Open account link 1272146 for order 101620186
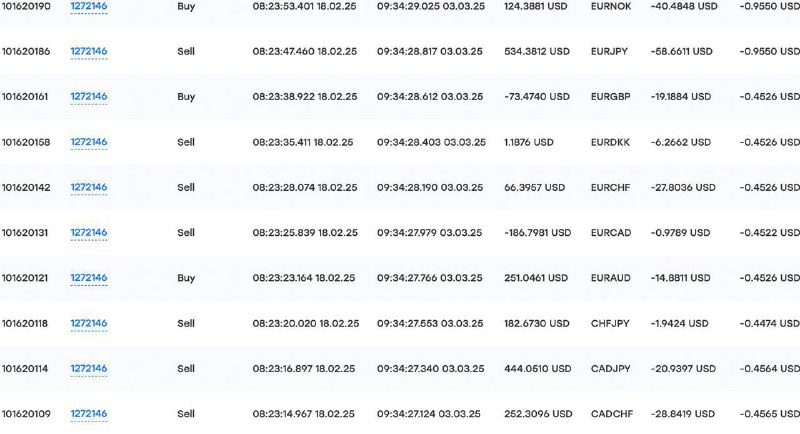Viewport: 800px width, 434px height. coord(89,51)
